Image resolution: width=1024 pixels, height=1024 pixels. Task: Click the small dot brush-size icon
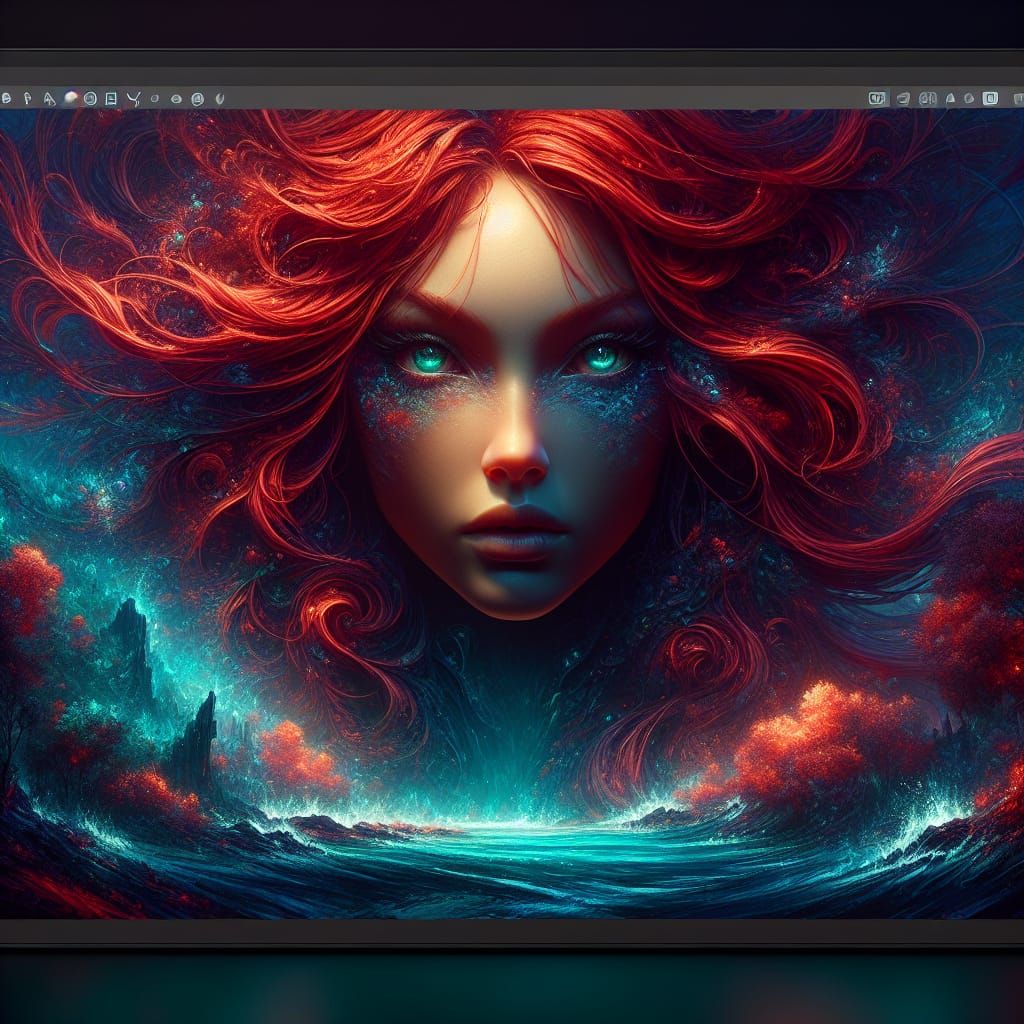(153, 97)
